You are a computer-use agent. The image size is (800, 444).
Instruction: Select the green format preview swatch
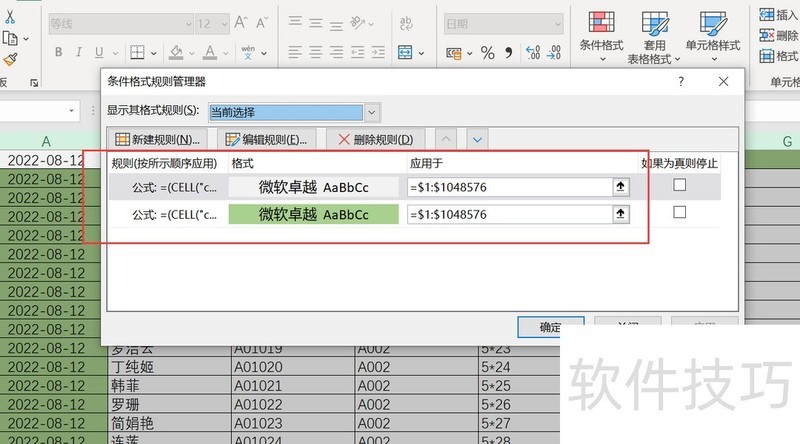coord(313,214)
